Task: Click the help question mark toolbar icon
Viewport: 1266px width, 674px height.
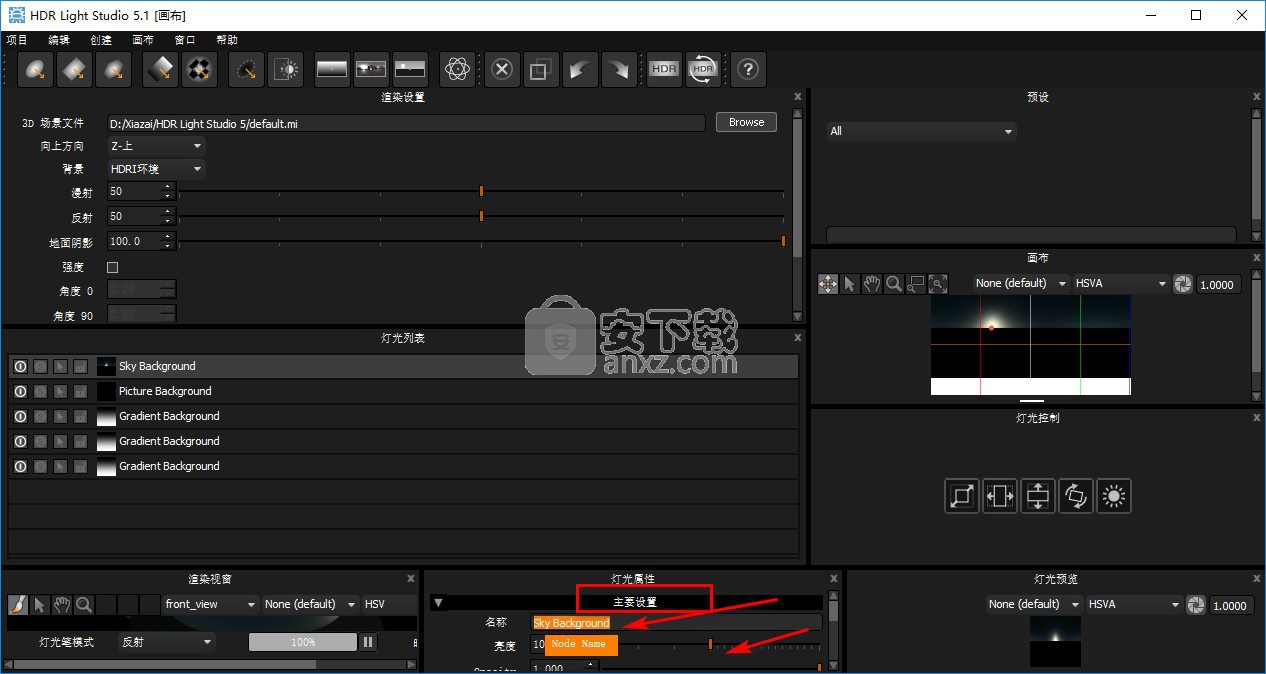Action: click(x=748, y=69)
